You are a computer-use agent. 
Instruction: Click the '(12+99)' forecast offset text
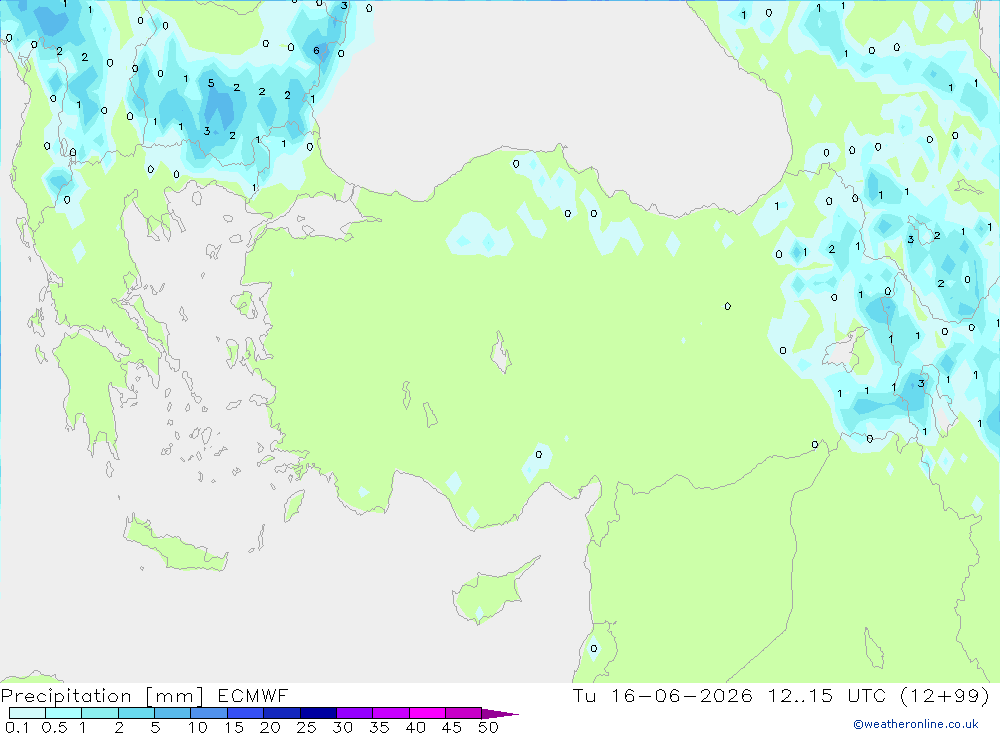click(945, 695)
